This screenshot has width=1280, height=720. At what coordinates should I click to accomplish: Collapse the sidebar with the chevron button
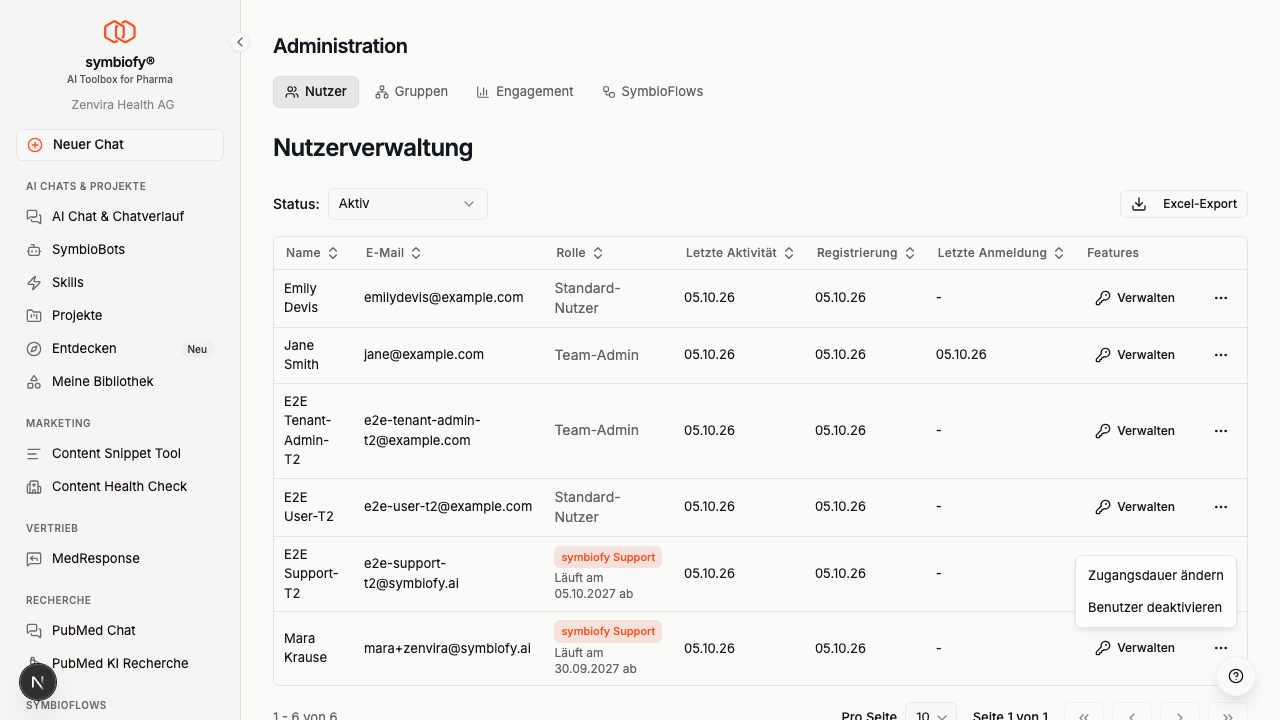(240, 42)
